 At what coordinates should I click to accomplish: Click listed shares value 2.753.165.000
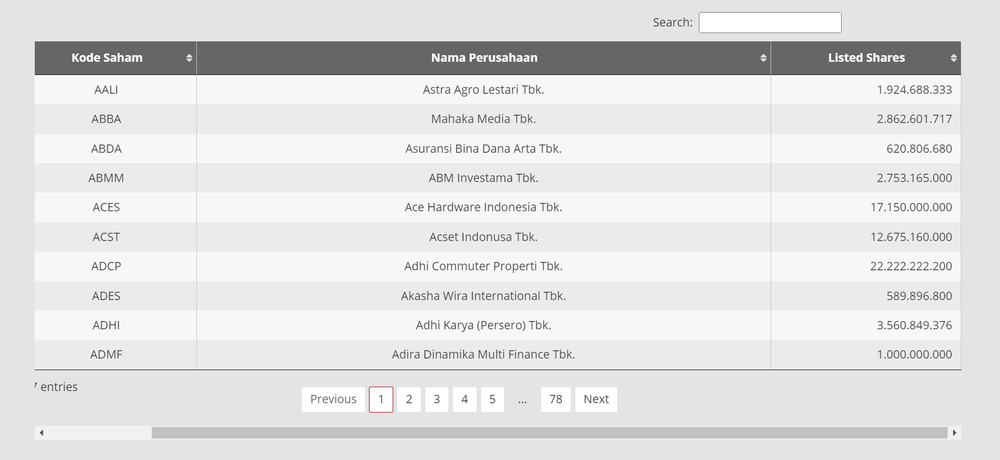point(914,178)
